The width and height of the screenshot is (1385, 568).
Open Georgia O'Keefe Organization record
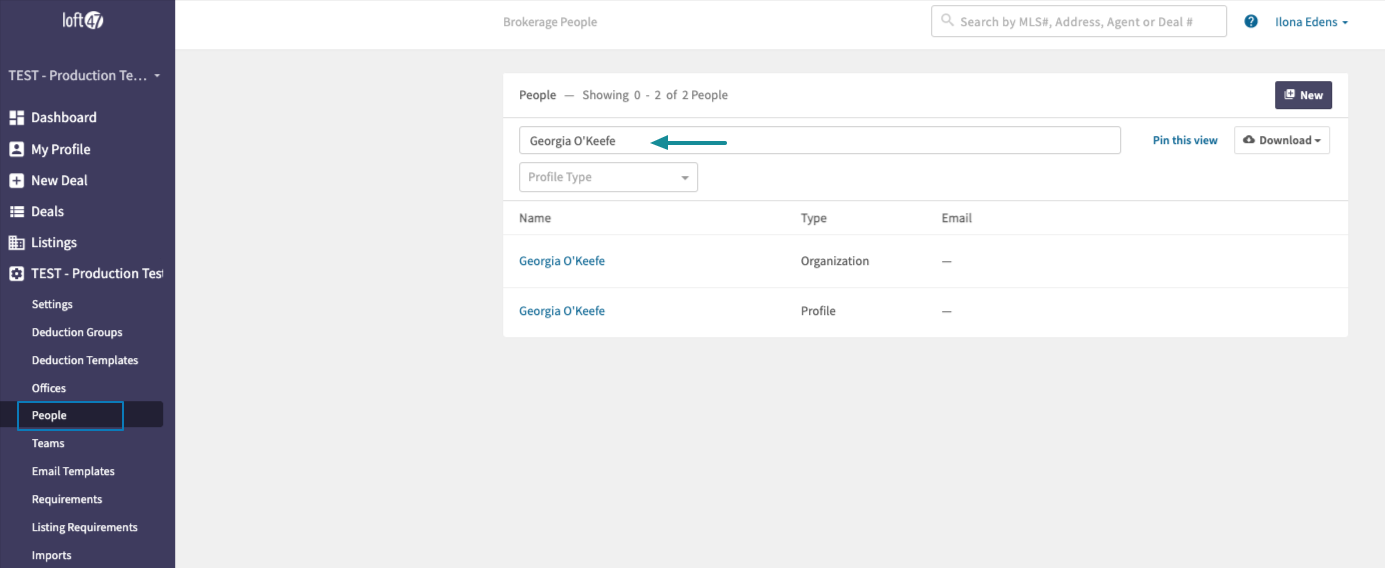(x=562, y=261)
